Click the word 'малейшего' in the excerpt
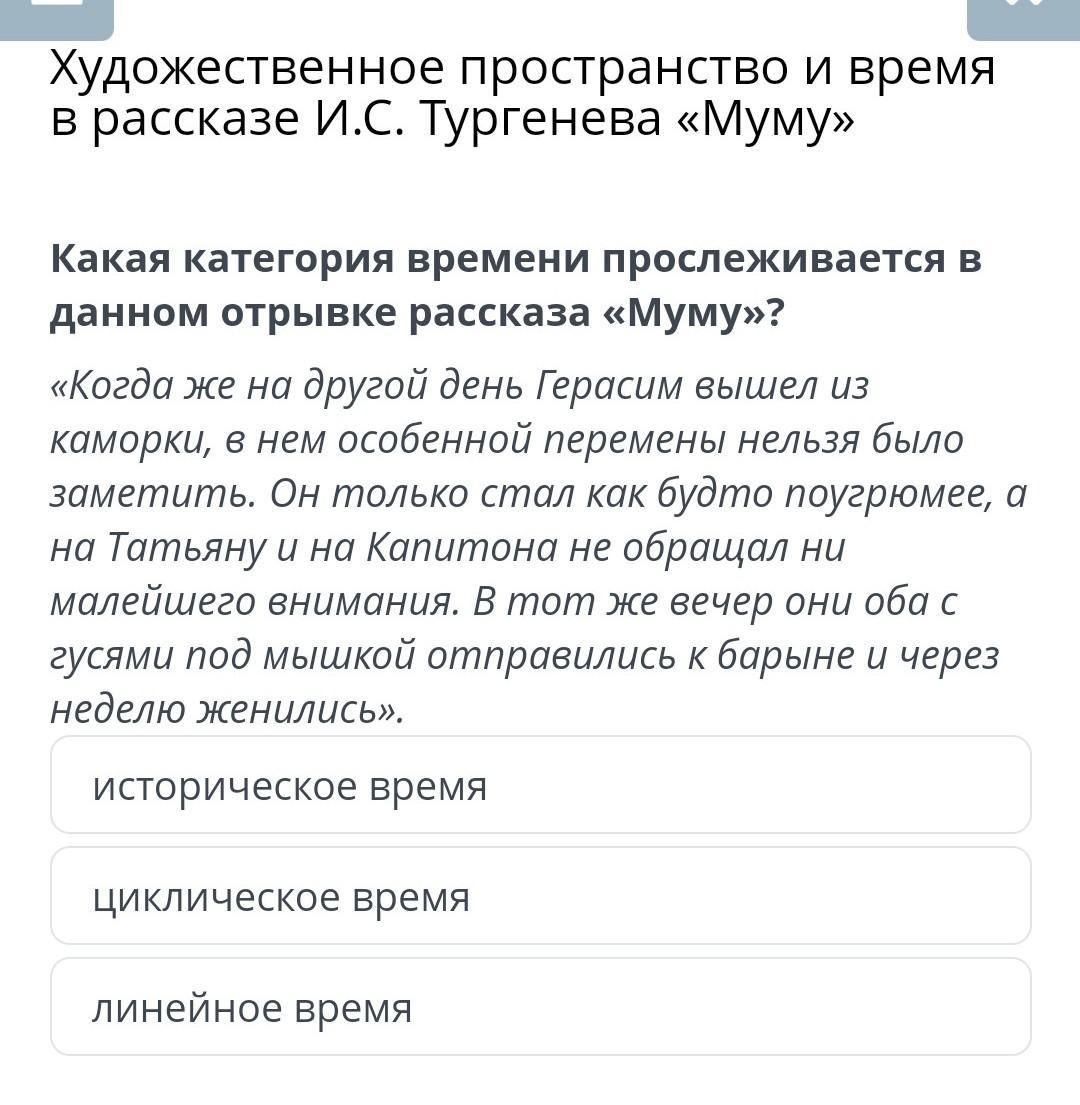This screenshot has height=1105, width=1080. pyautogui.click(x=152, y=603)
